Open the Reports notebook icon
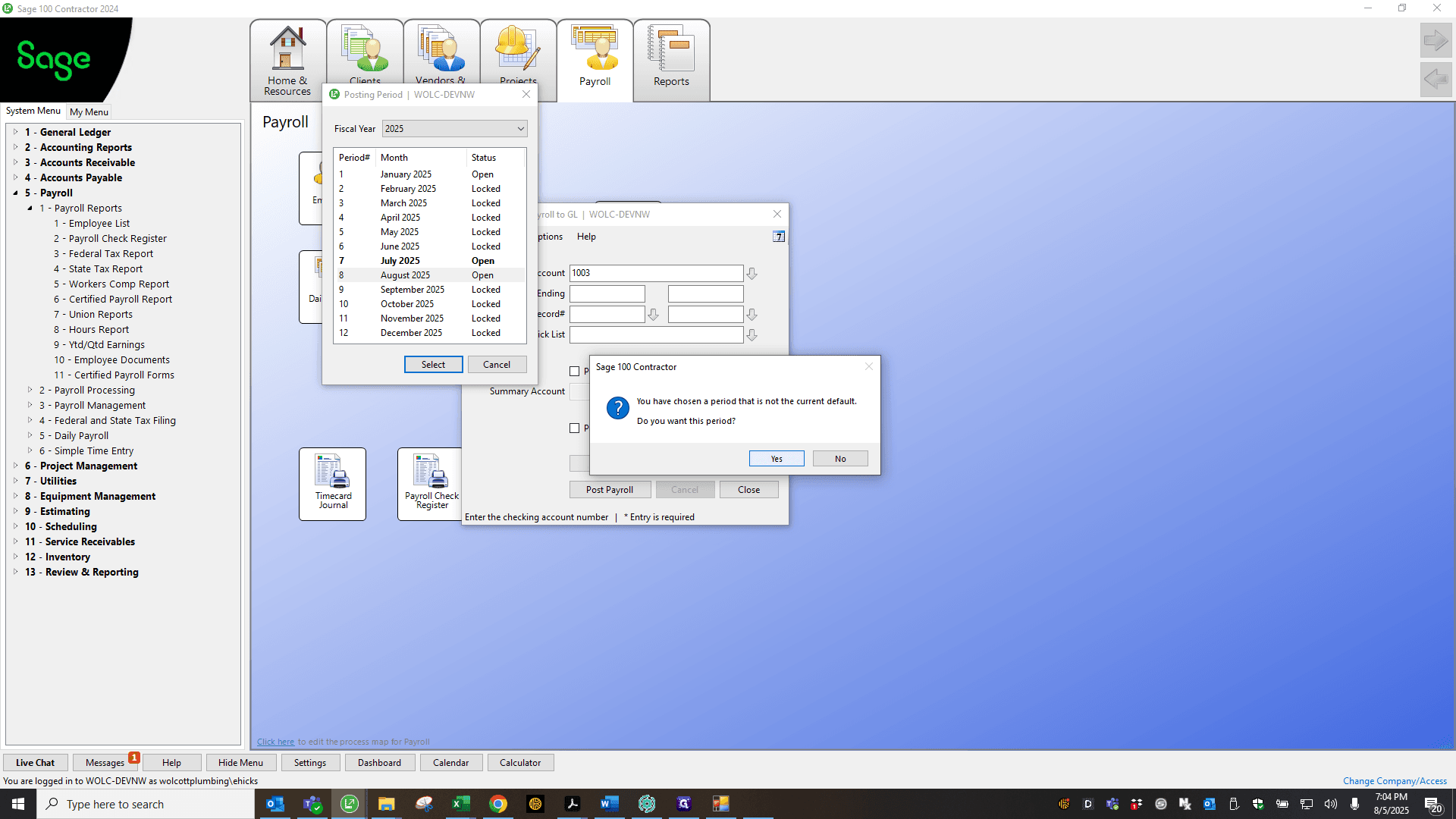 (x=671, y=61)
